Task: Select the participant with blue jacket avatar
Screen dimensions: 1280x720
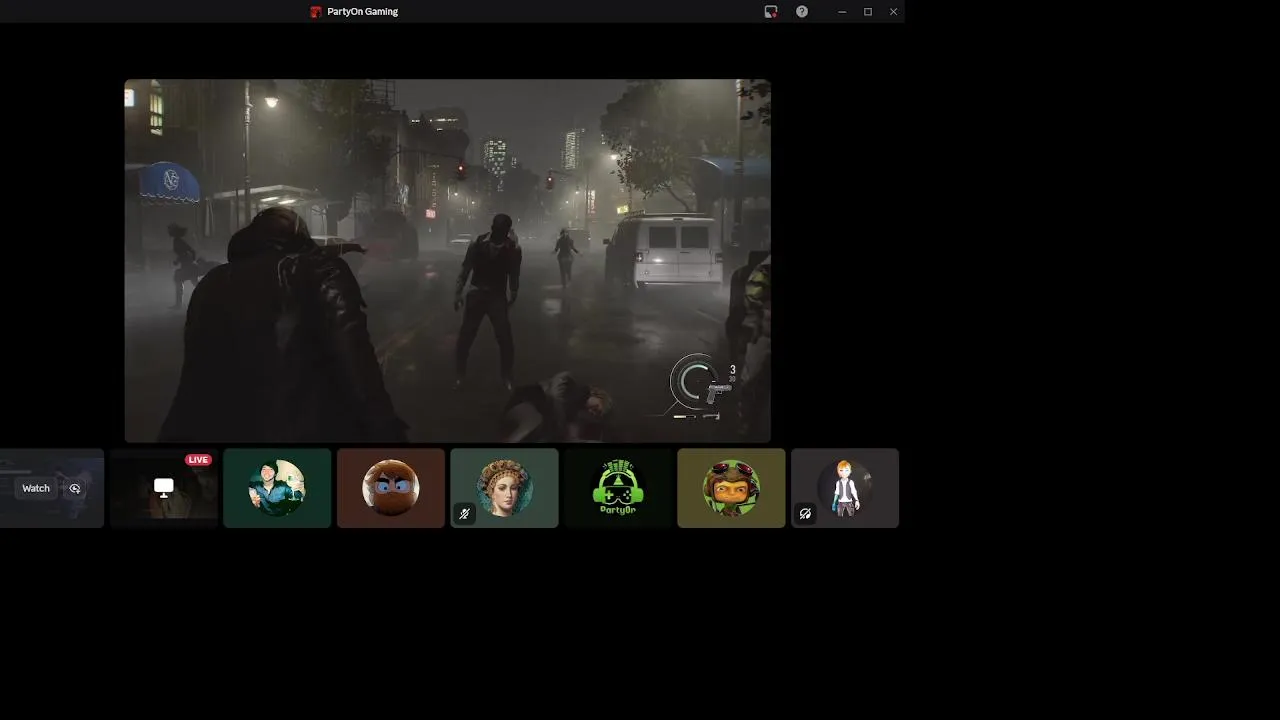Action: 277,488
